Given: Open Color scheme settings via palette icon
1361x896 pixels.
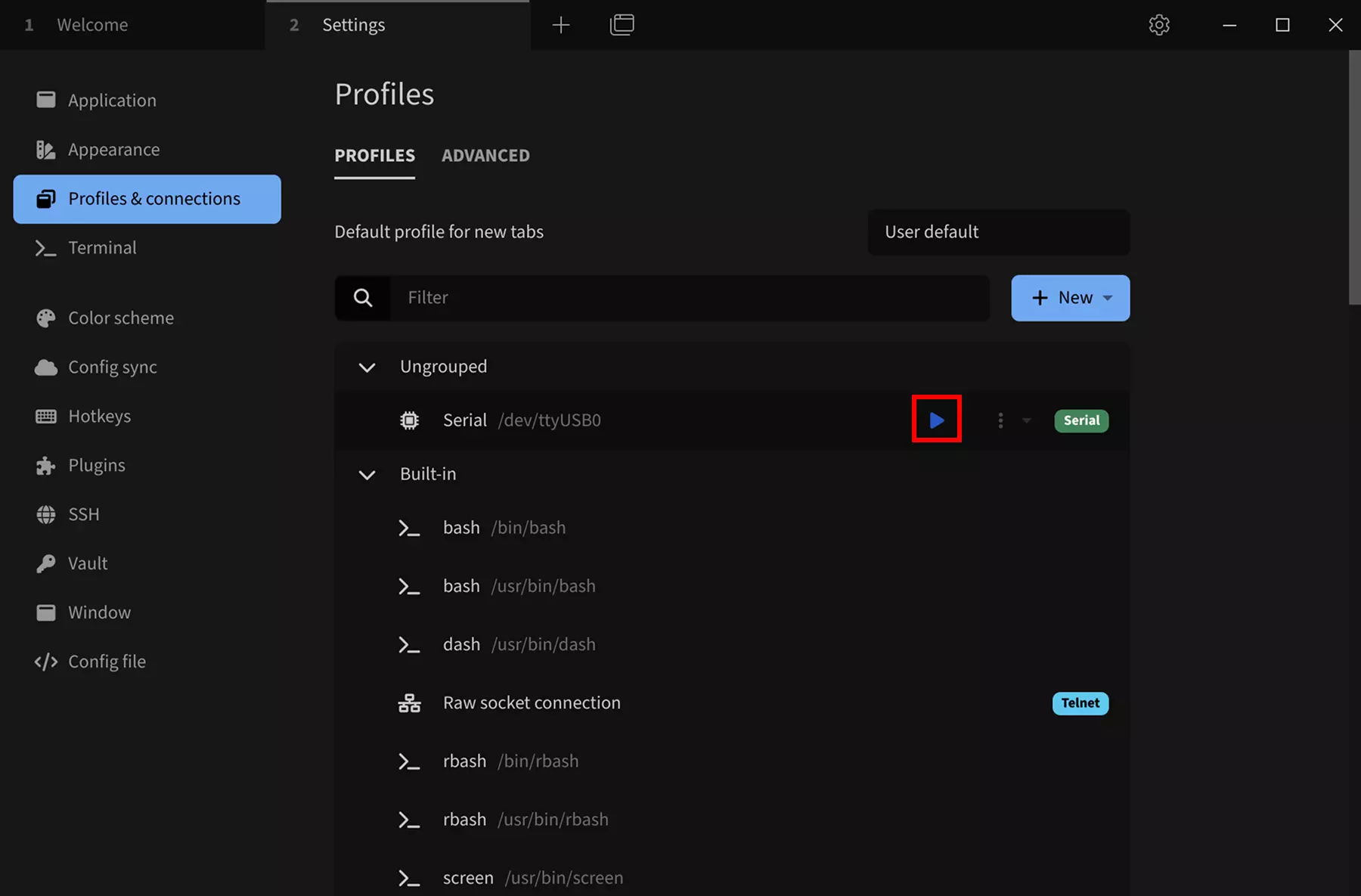Looking at the screenshot, I should point(46,318).
